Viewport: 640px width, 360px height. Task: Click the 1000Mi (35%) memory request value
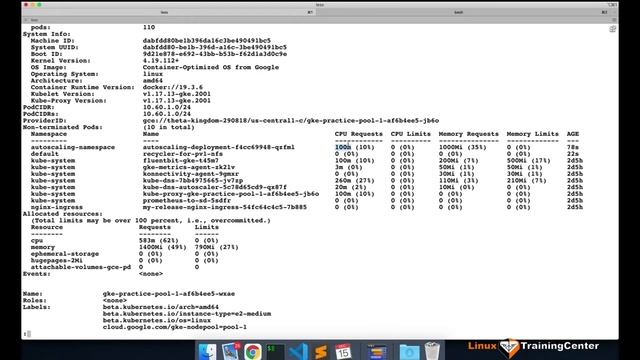coord(462,147)
